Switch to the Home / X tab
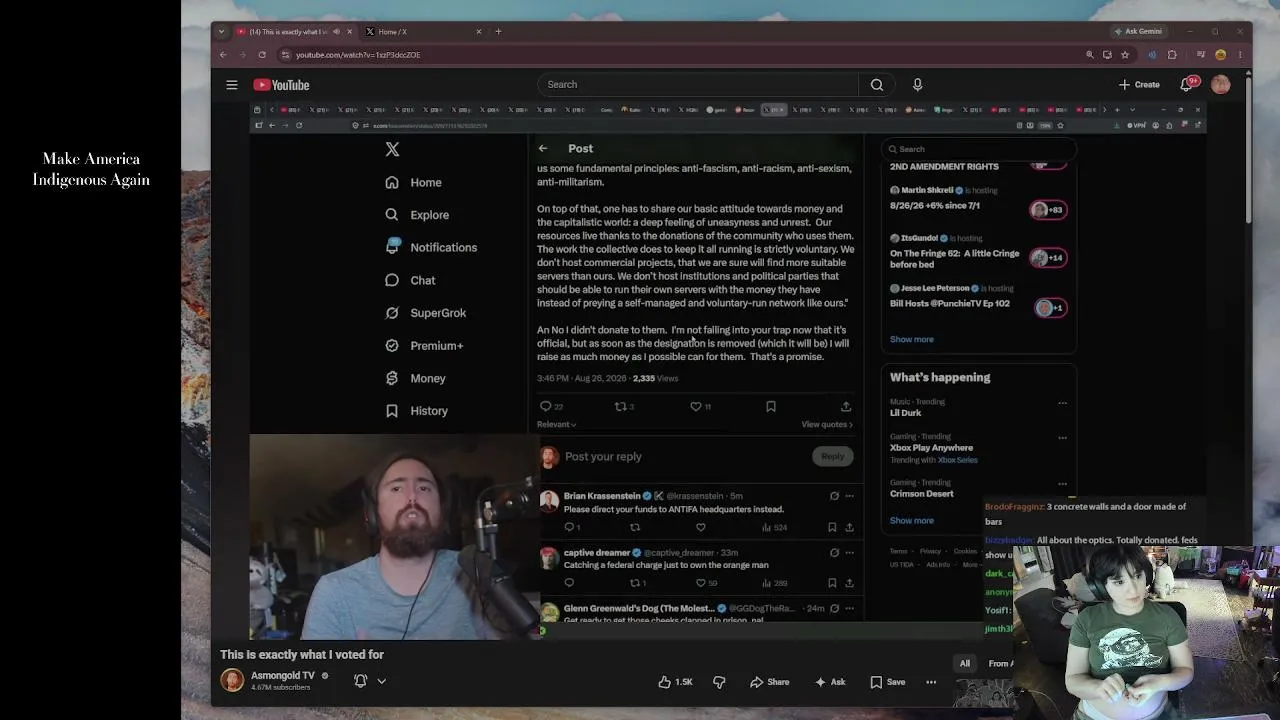This screenshot has width=1280, height=720. [x=423, y=32]
